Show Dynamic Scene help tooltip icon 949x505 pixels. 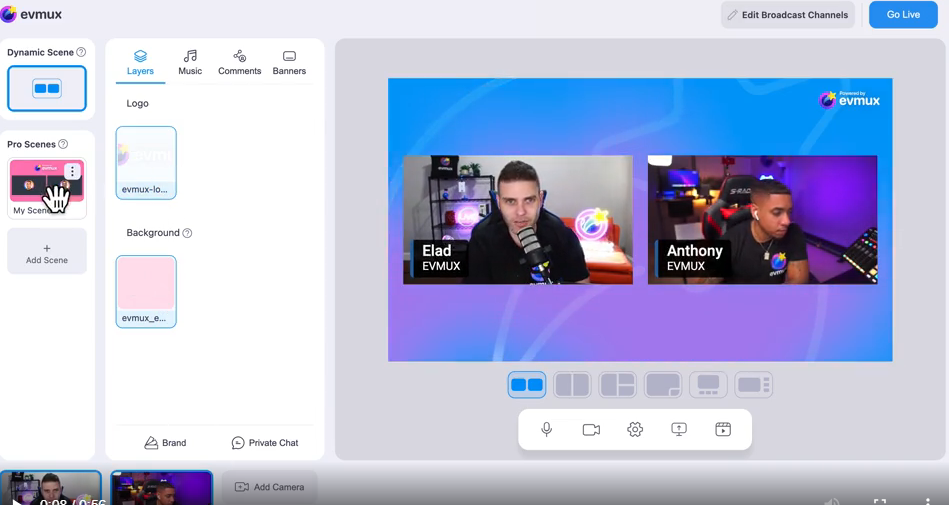coord(80,52)
